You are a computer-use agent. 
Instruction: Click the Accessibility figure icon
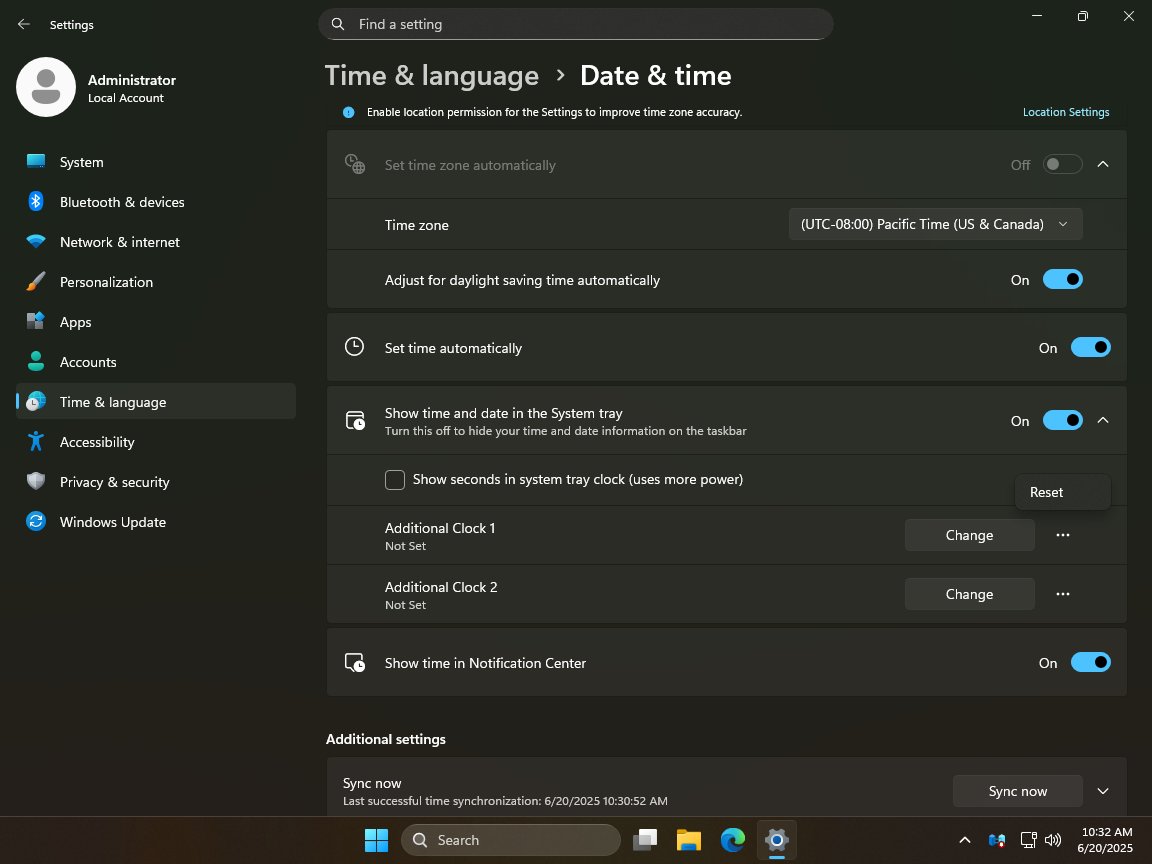coord(36,442)
